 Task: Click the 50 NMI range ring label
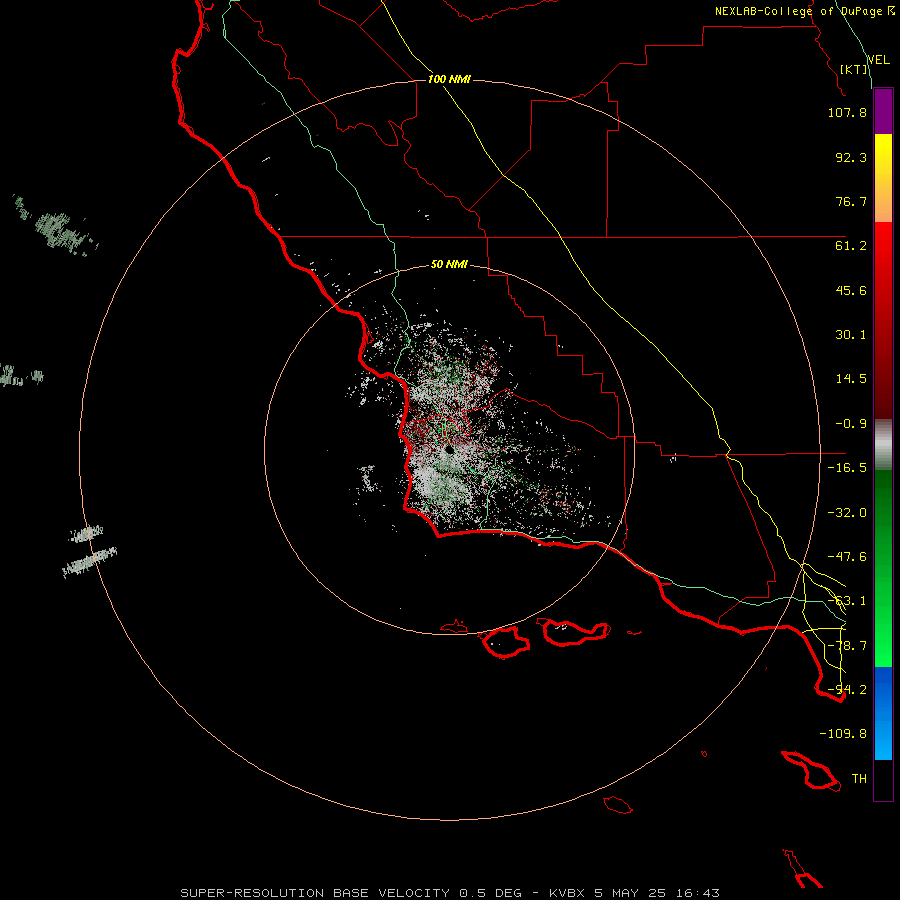click(x=449, y=264)
